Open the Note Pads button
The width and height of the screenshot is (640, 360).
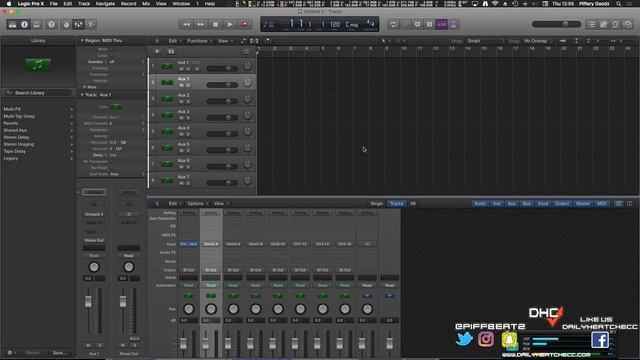coord(604,24)
